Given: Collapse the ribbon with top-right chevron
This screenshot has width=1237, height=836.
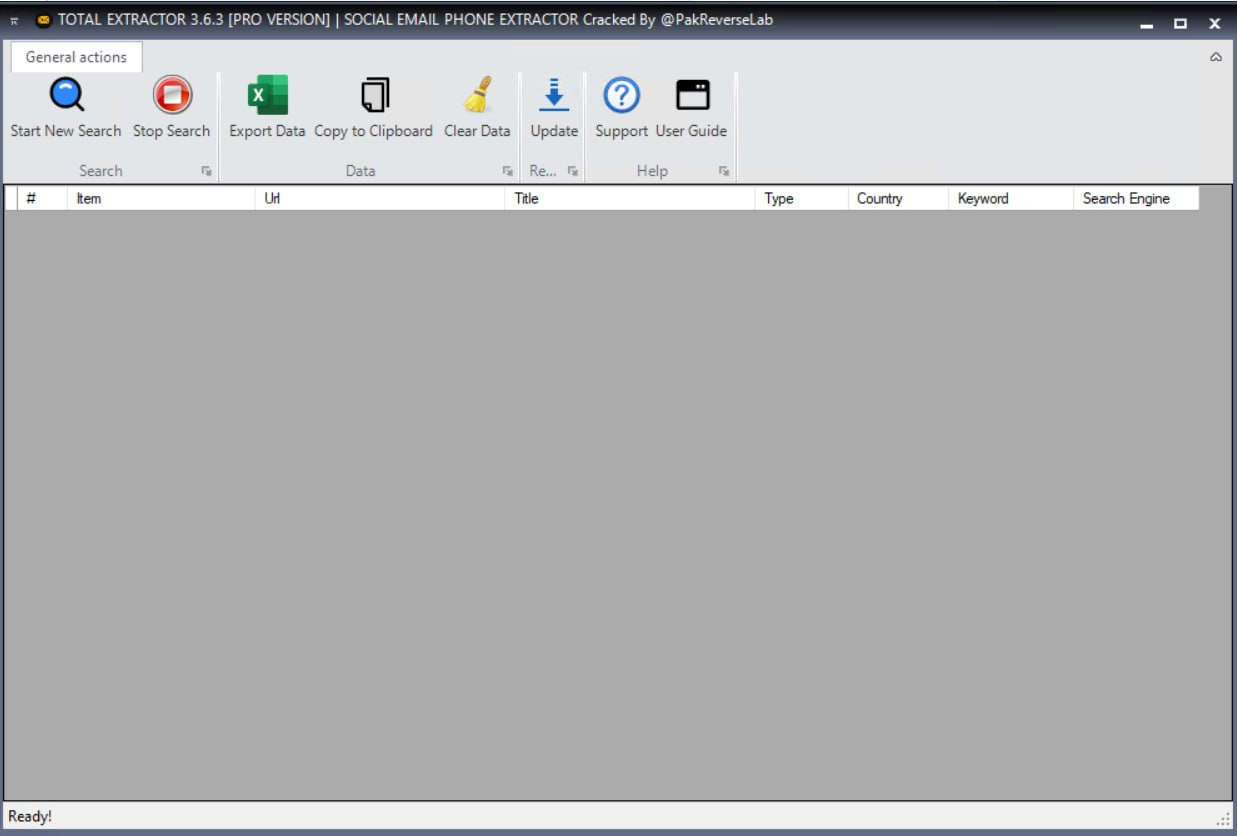Looking at the screenshot, I should tap(1216, 57).
